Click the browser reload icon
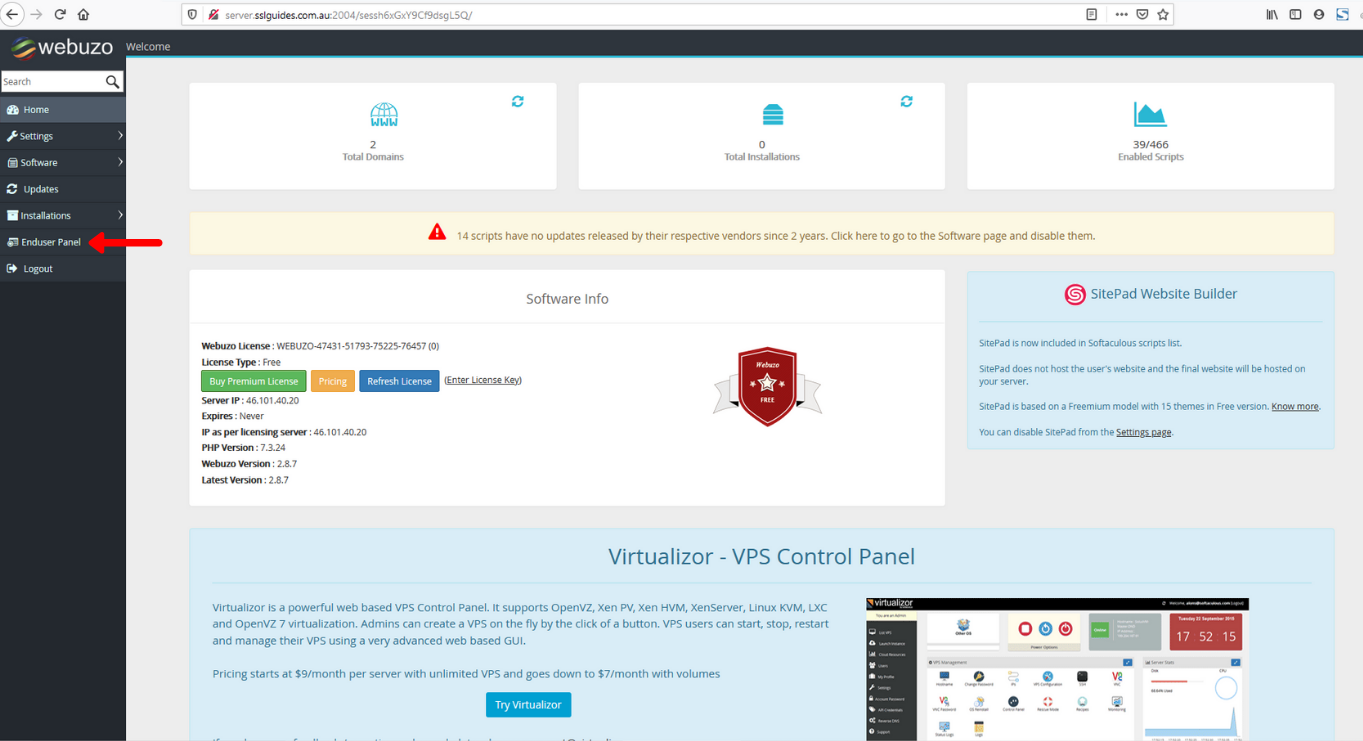 (62, 14)
